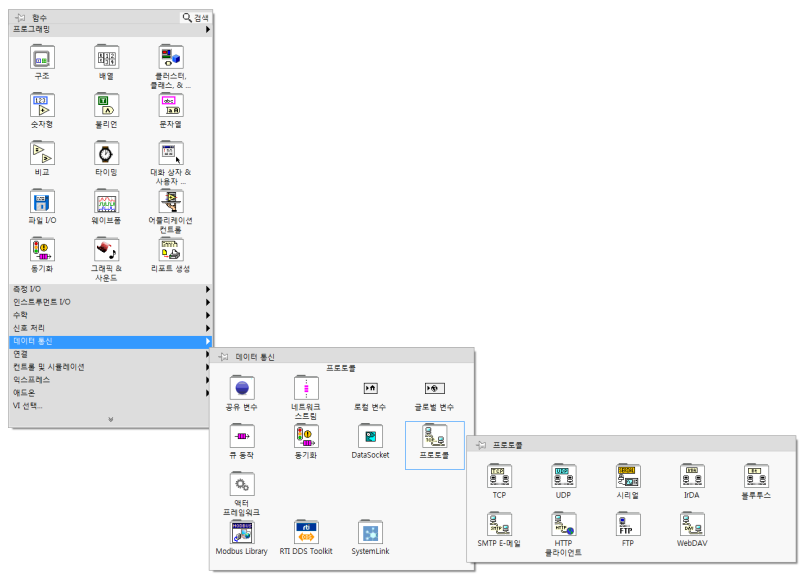Expand the 신호 처리 category arrow
Viewport: 800px width, 578px height.
click(208, 328)
